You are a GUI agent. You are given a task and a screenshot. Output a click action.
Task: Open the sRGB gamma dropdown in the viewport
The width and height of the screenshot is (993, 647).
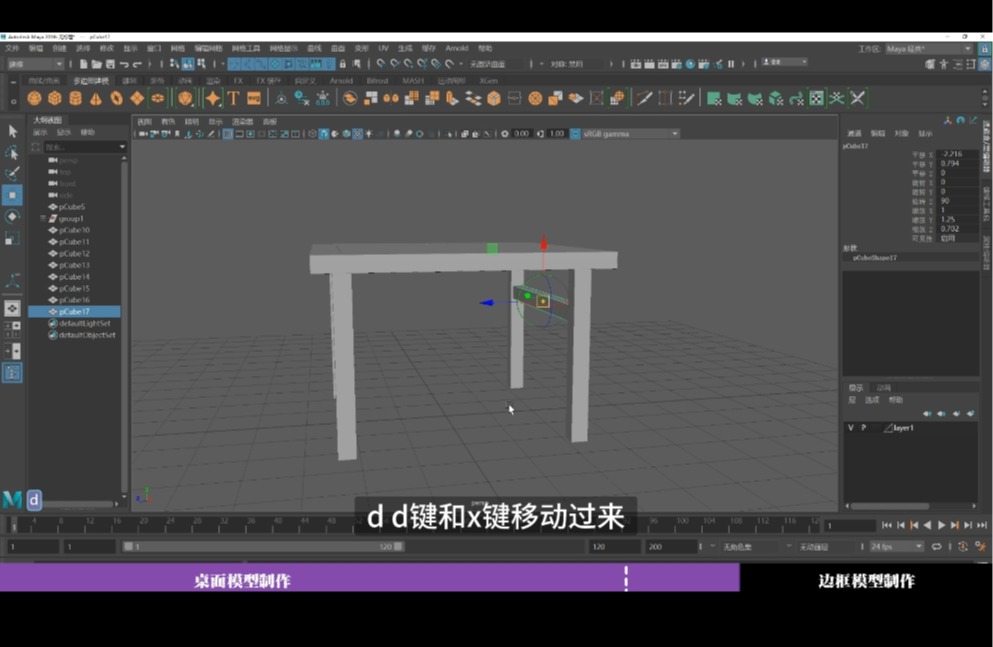[625, 133]
